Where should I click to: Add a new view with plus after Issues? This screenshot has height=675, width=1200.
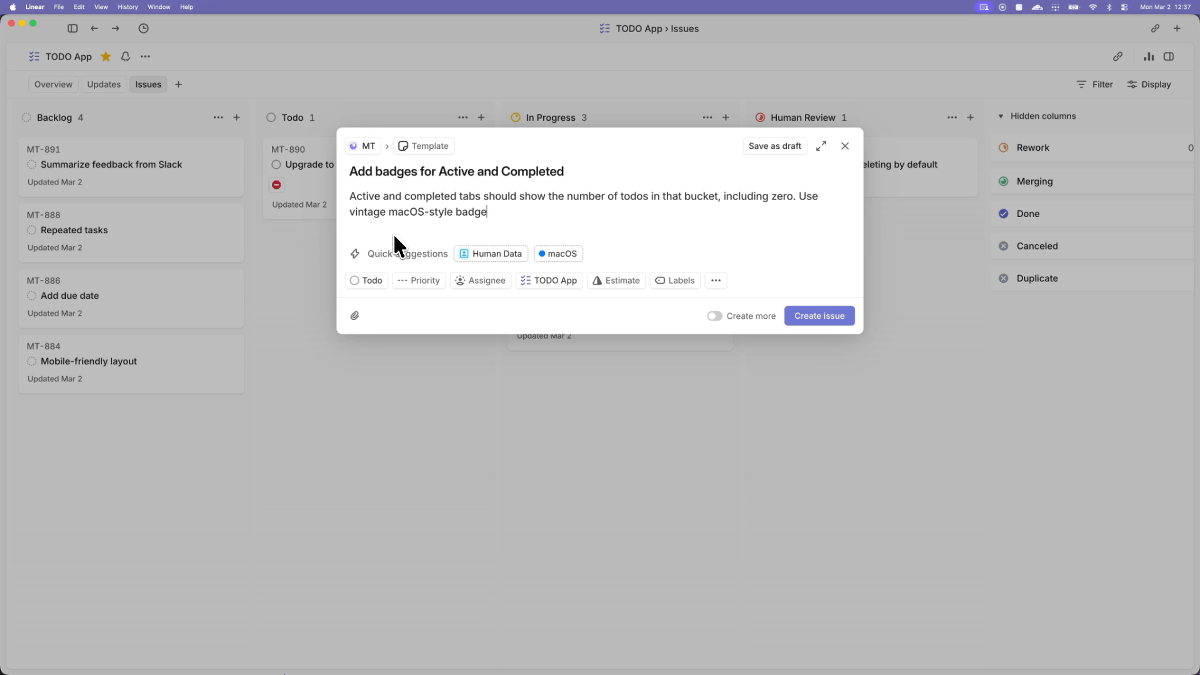tap(179, 84)
